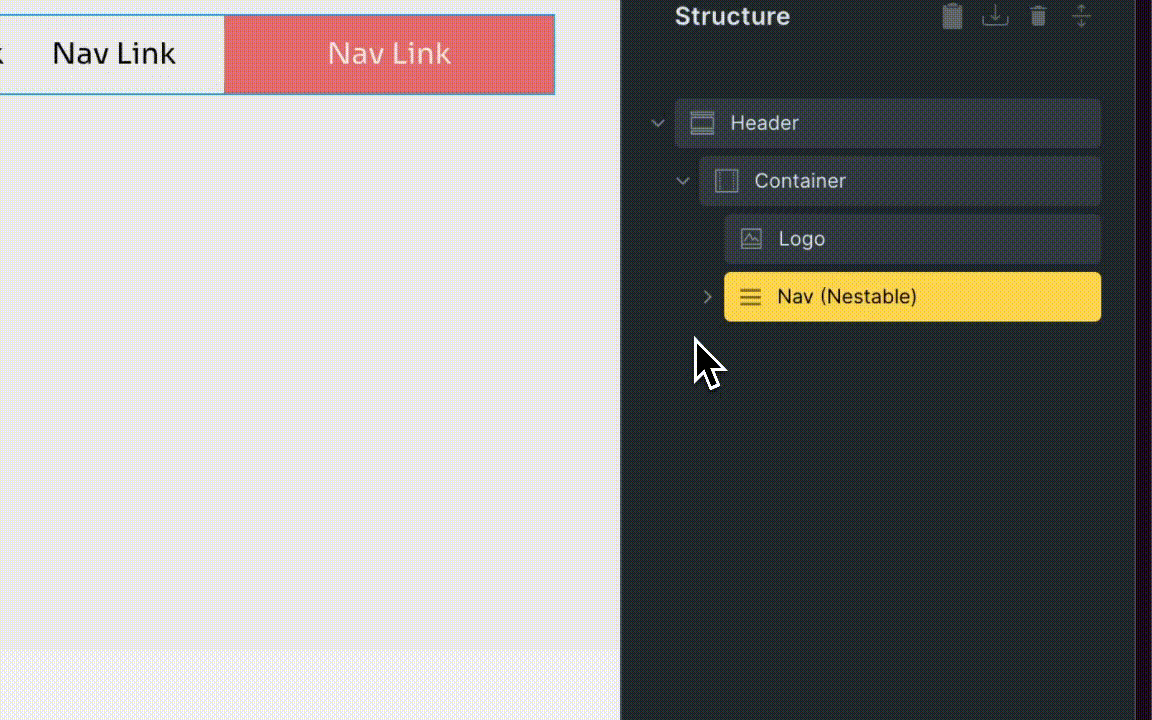The height and width of the screenshot is (720, 1152).
Task: Click the red highlighted Nav Link
Action: (389, 54)
